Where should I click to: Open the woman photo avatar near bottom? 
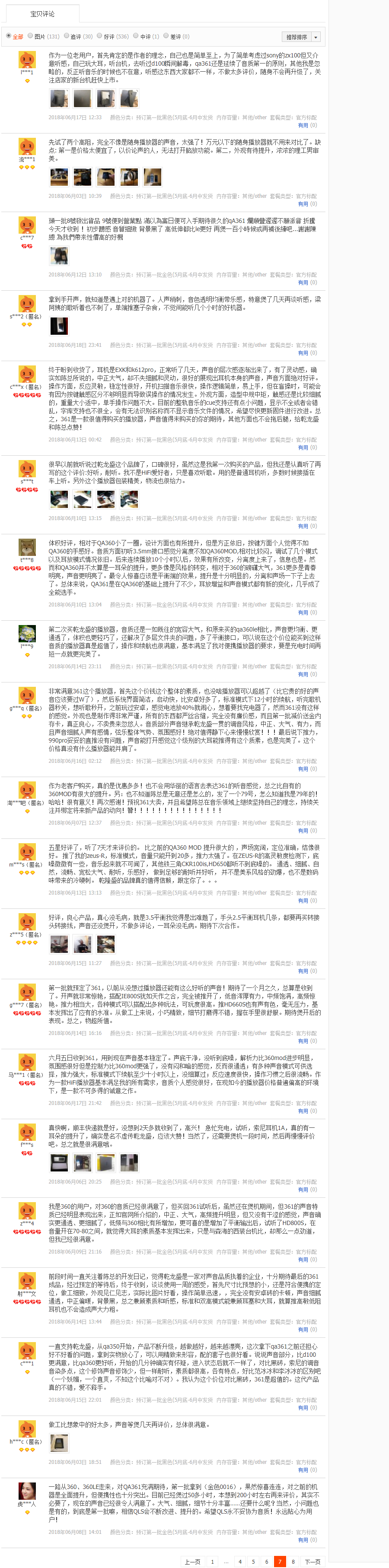[x=27, y=1490]
